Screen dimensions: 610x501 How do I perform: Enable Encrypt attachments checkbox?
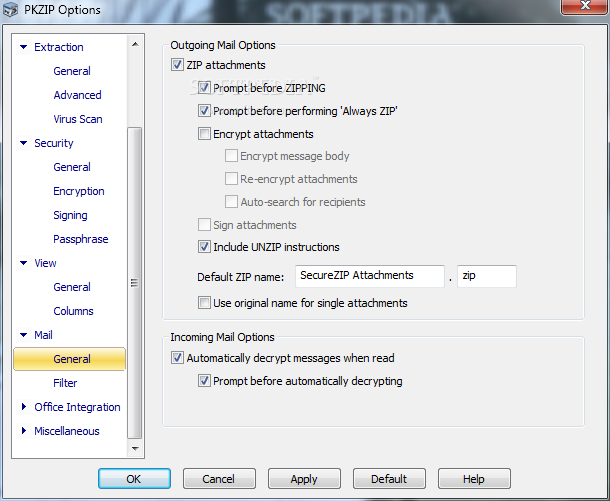tap(204, 133)
